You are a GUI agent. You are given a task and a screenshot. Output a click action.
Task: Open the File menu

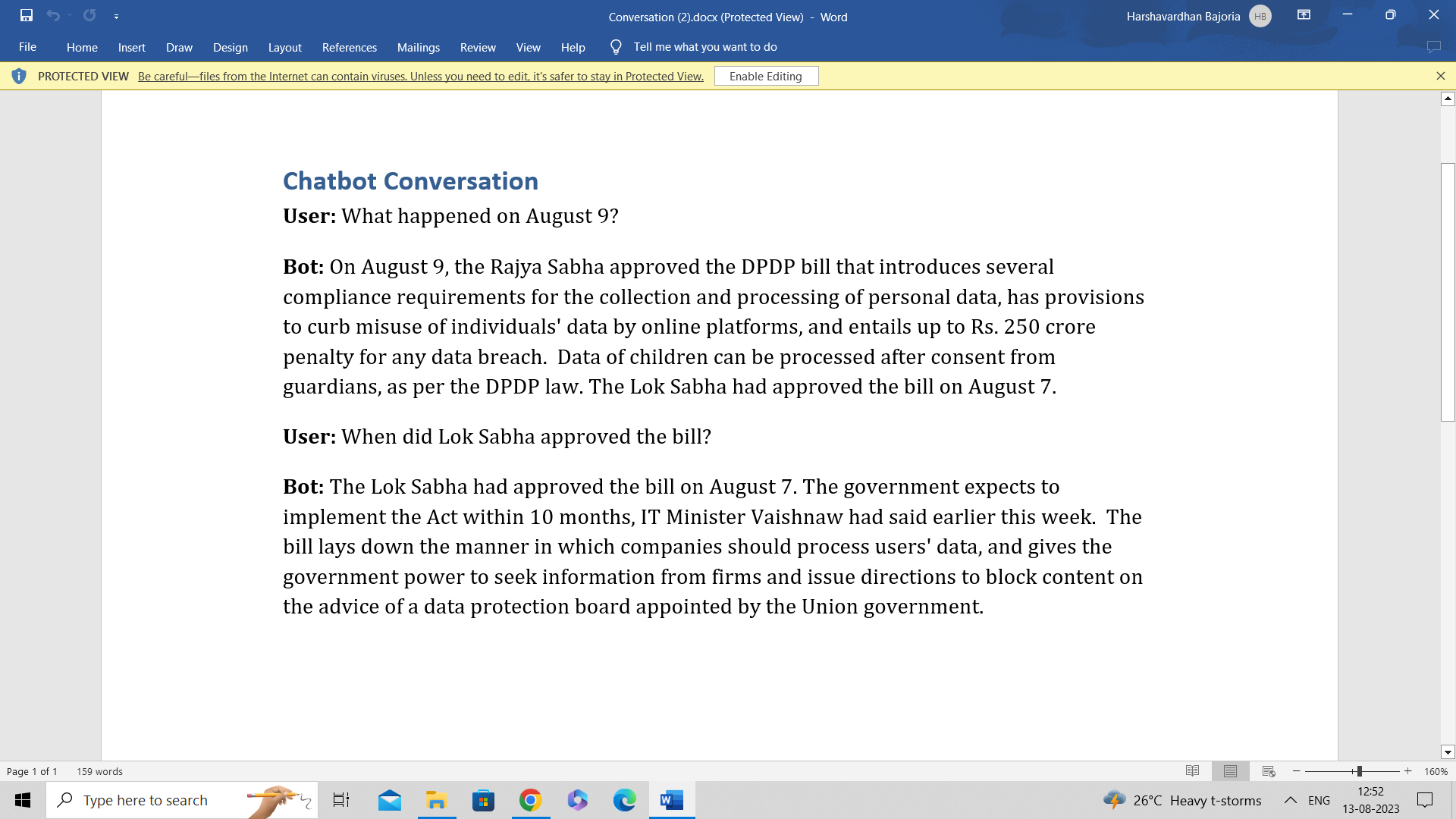point(27,47)
